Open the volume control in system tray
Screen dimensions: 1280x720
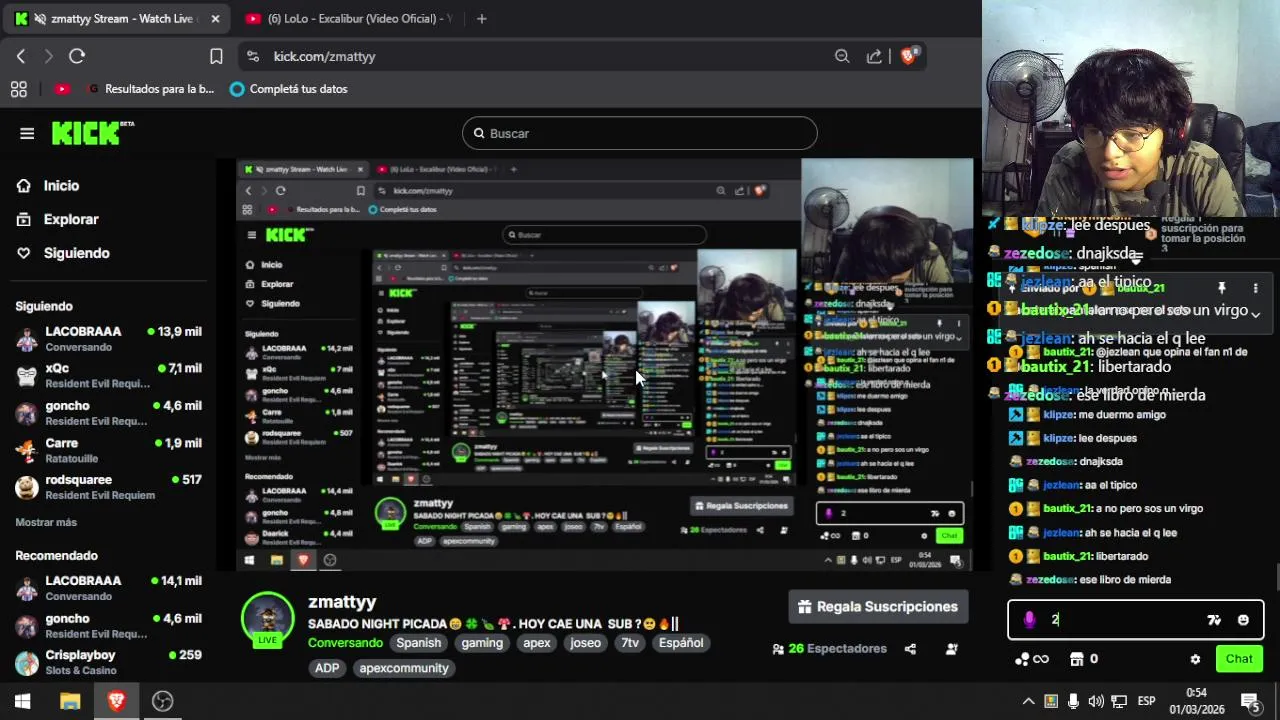coord(1096,701)
